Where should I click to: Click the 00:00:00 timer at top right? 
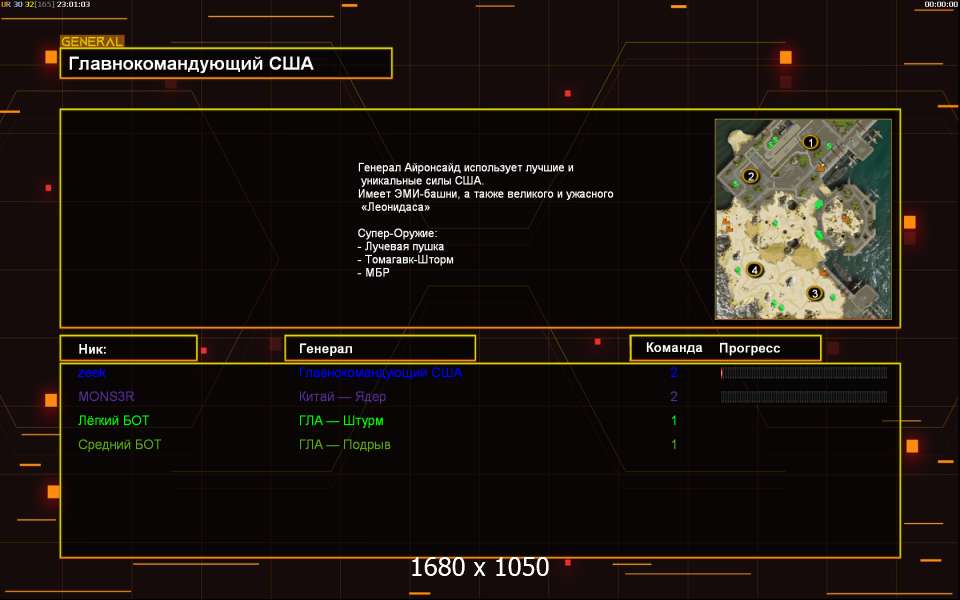[941, 4]
